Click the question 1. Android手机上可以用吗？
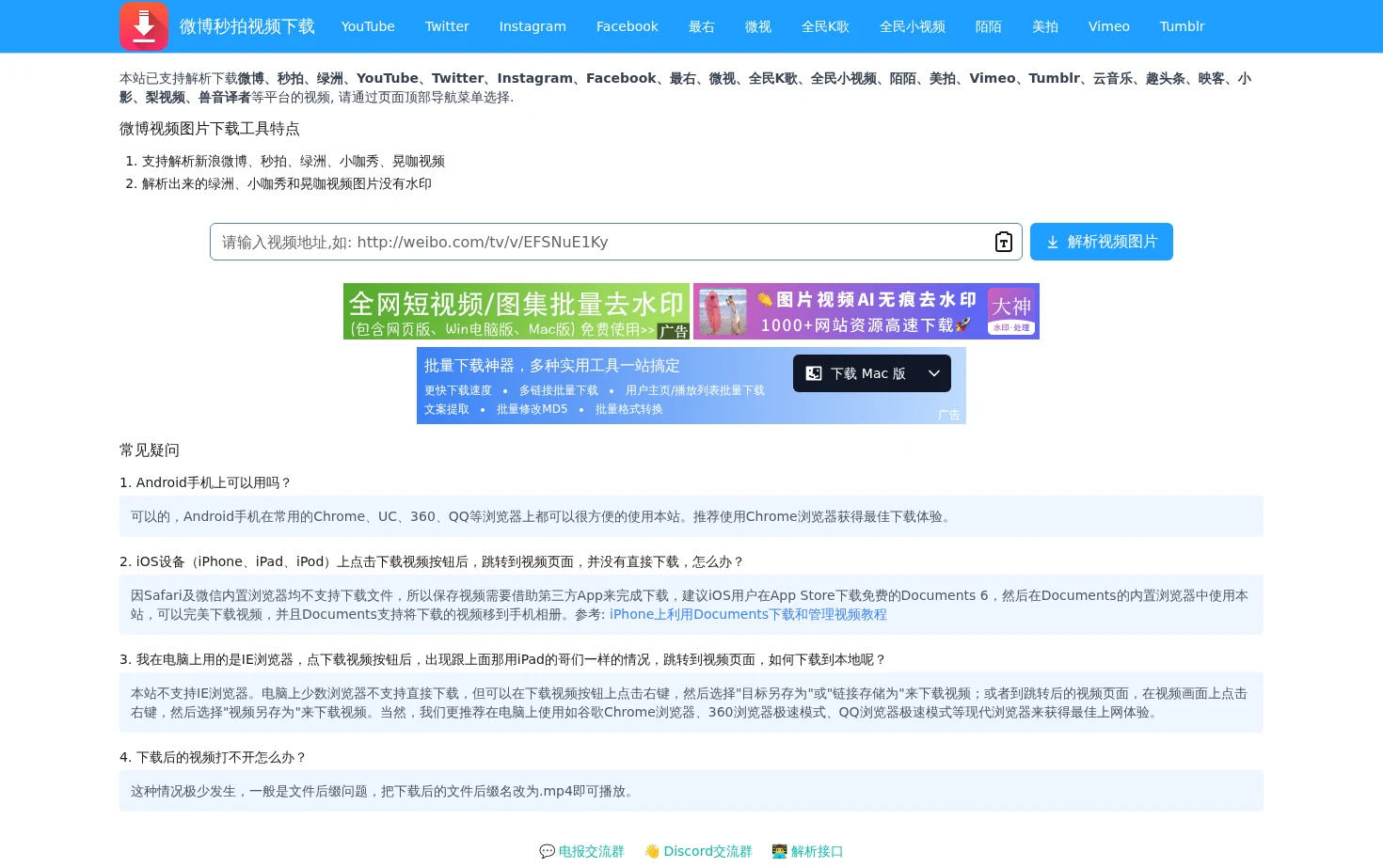1383x868 pixels. coord(206,482)
